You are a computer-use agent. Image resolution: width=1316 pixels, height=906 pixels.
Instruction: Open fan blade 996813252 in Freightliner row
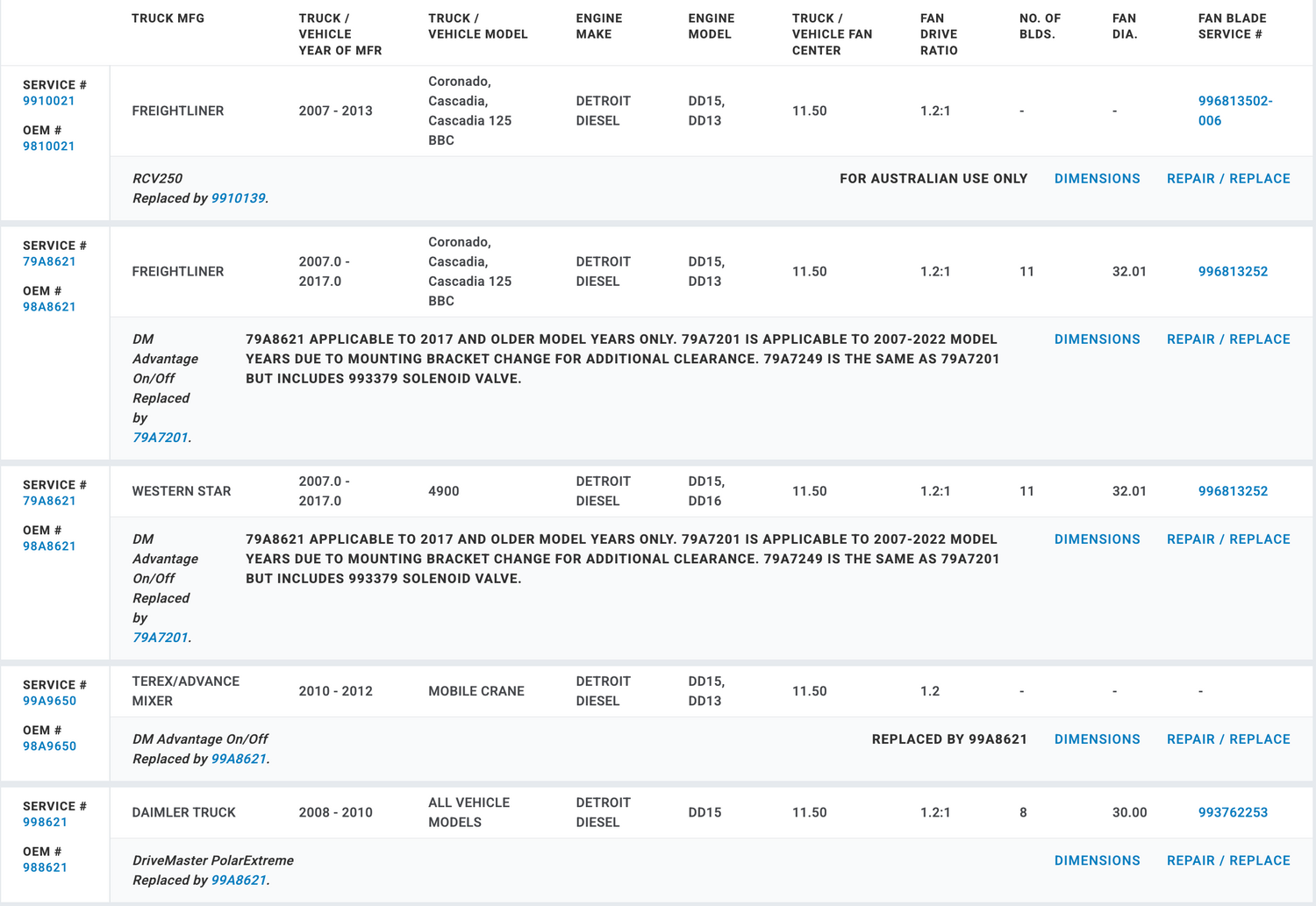click(1233, 272)
